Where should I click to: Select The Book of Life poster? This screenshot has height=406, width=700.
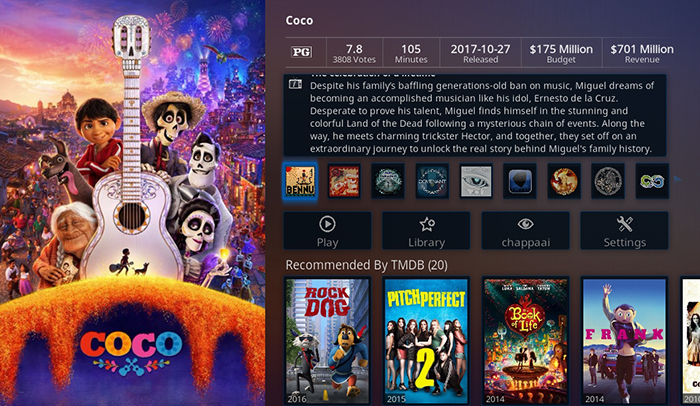(525, 341)
